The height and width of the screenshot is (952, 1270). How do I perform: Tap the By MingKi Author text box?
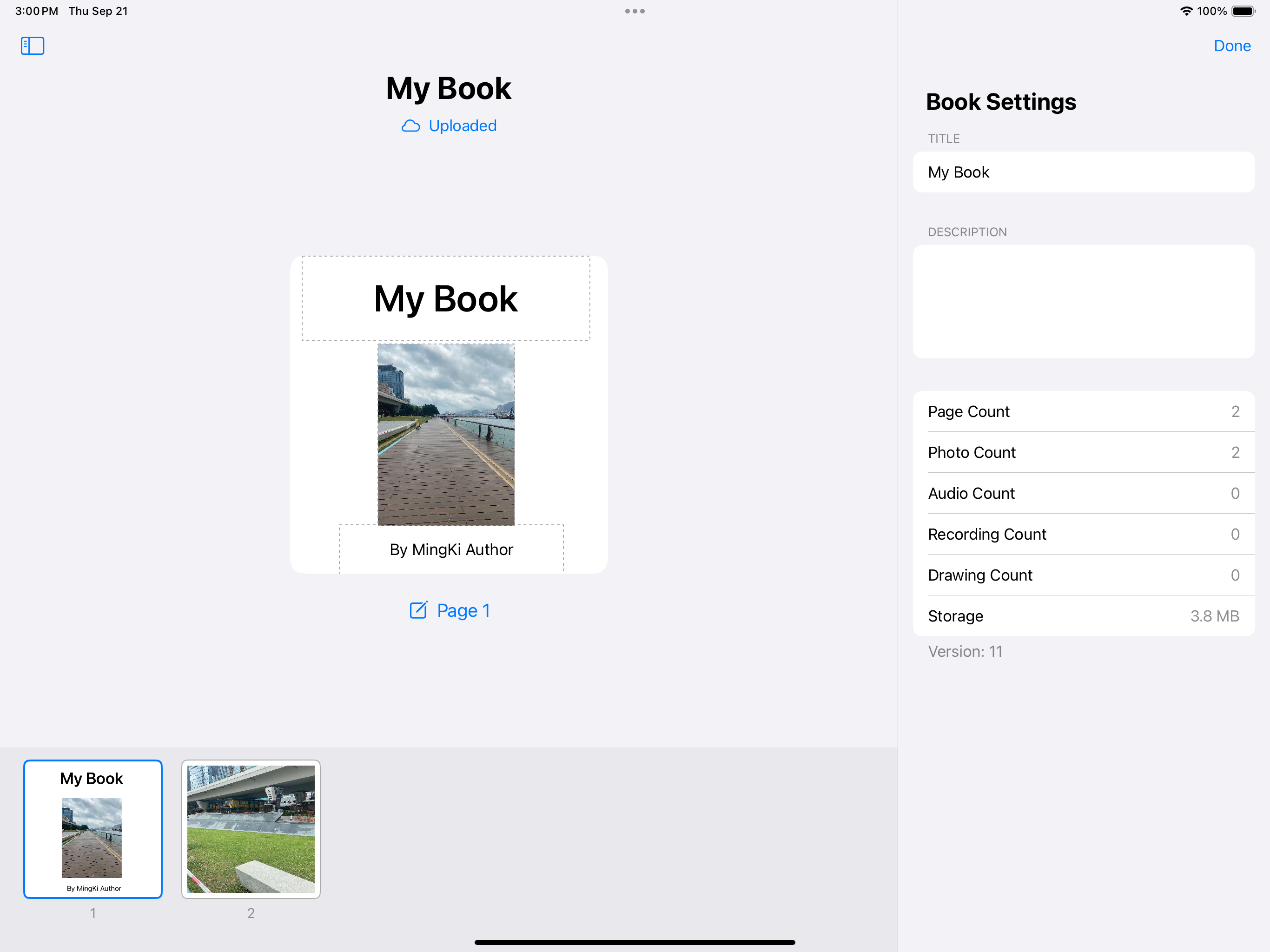pyautogui.click(x=451, y=549)
